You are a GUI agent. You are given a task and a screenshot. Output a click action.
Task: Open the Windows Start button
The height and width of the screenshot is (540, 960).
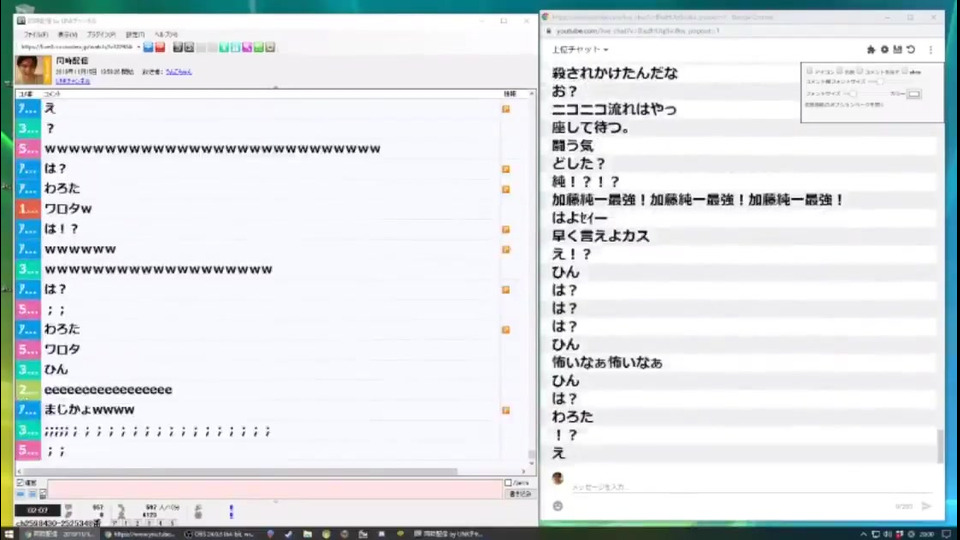pyautogui.click(x=9, y=534)
